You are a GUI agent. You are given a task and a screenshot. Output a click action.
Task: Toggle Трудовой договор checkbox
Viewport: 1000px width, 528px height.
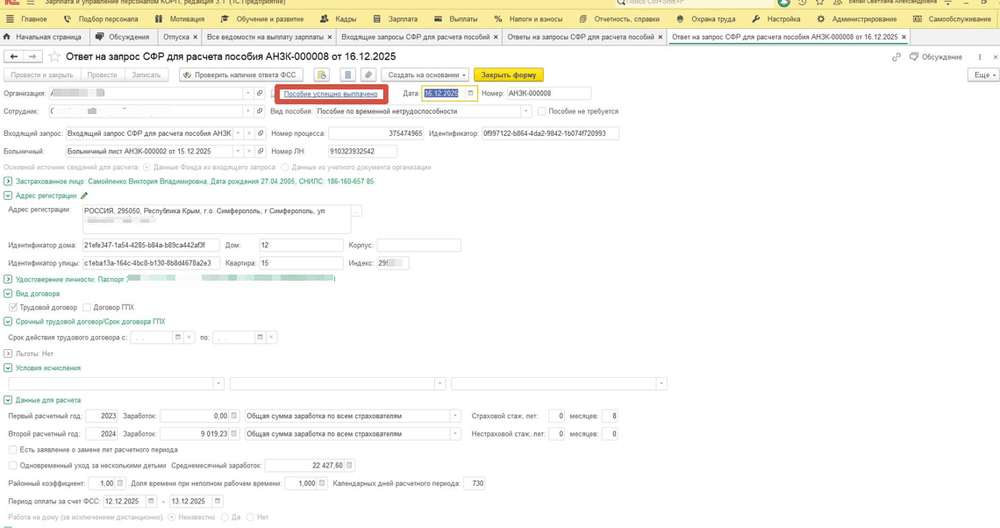point(13,307)
